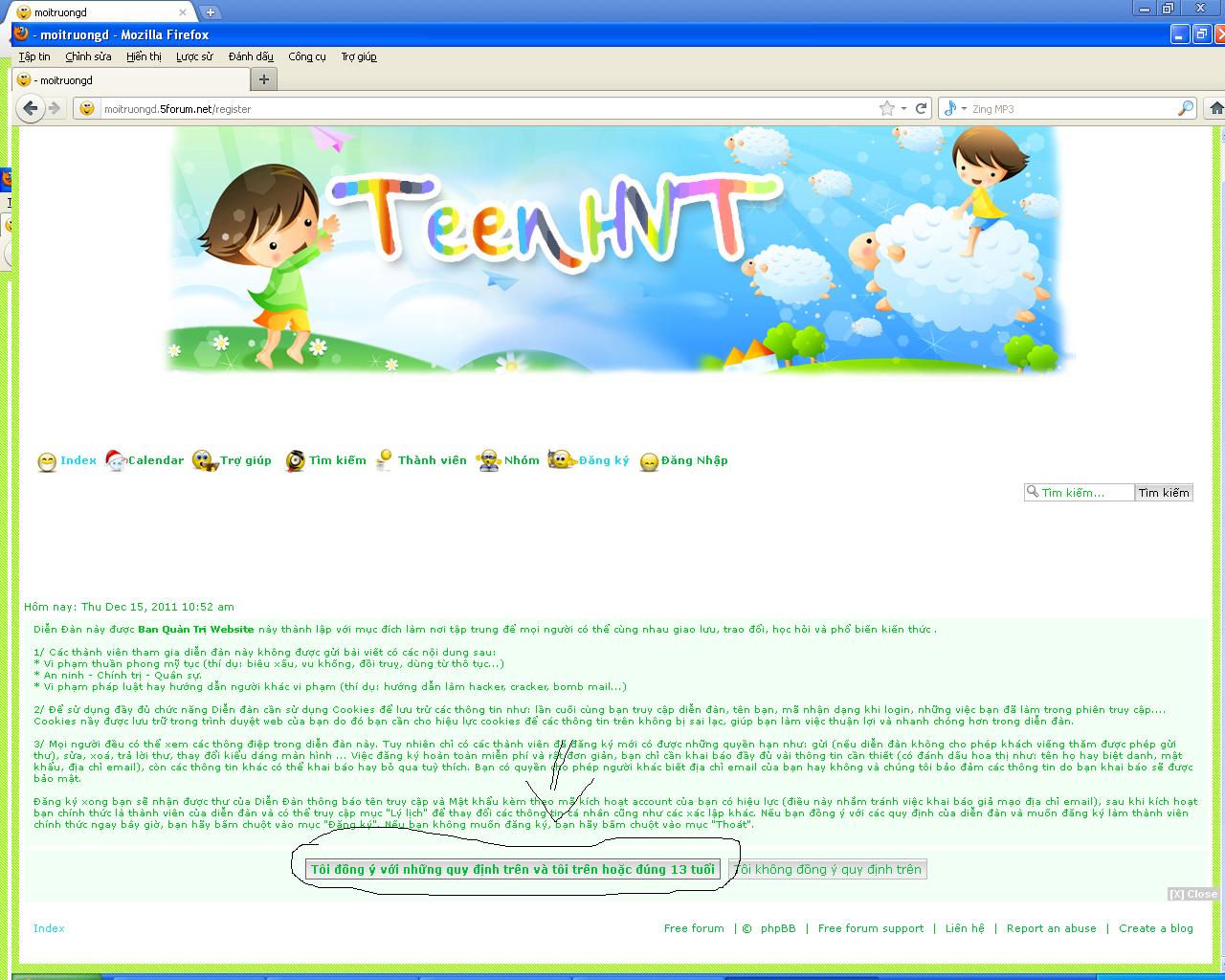This screenshot has width=1225, height=980.
Task: Click Tôi không đồng ý quy định trên button
Action: click(828, 869)
